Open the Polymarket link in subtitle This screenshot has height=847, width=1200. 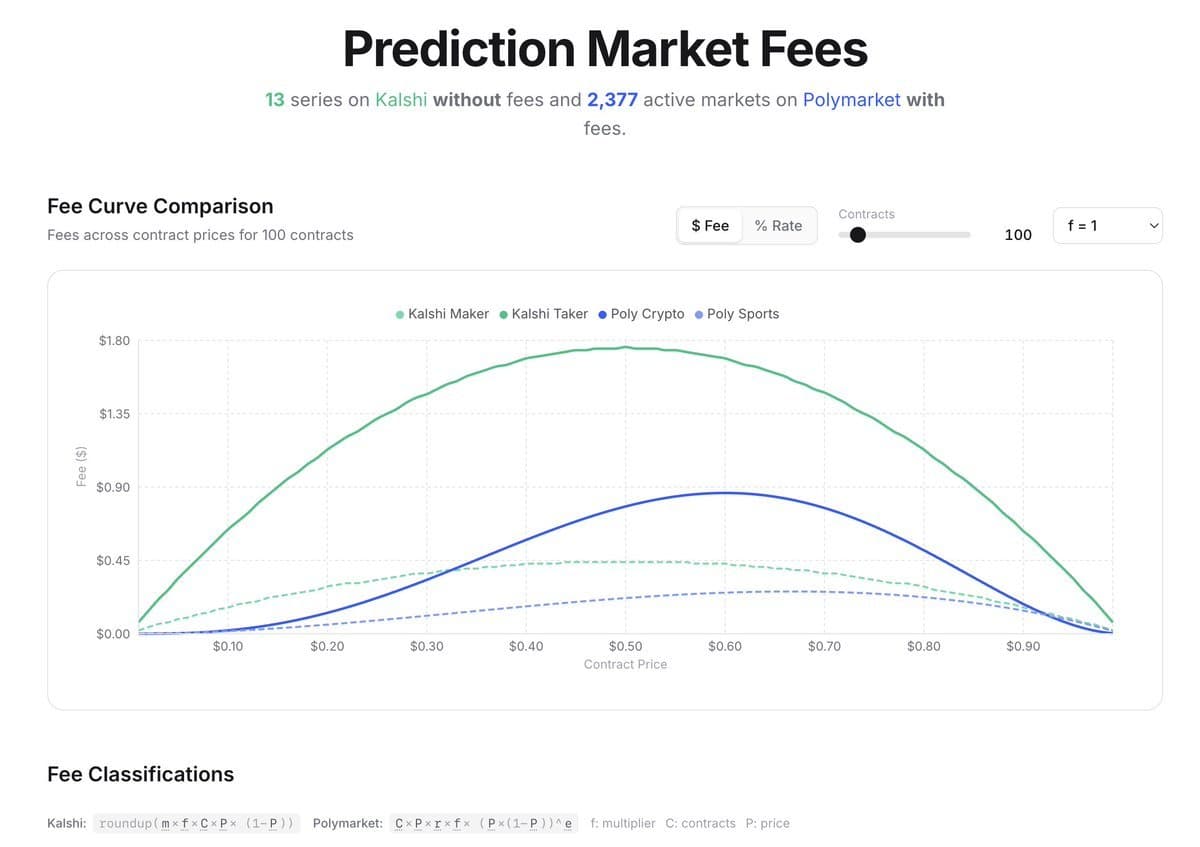click(x=852, y=99)
